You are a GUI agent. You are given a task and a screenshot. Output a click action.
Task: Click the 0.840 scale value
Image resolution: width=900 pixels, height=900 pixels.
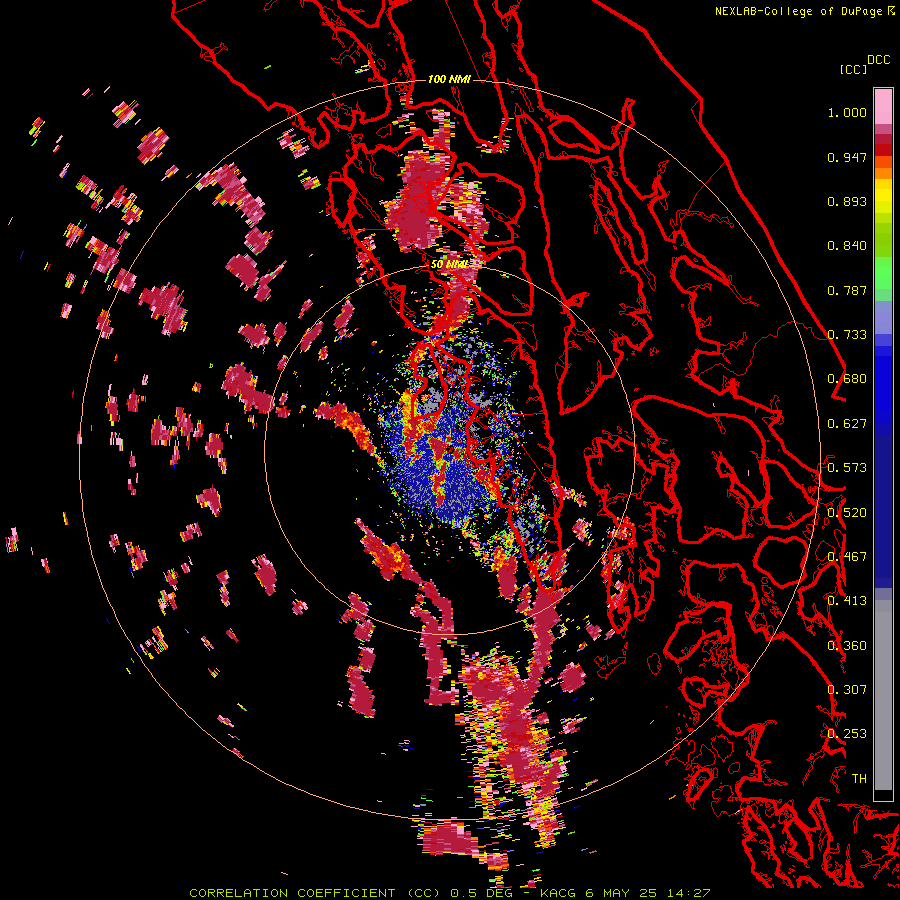click(847, 246)
